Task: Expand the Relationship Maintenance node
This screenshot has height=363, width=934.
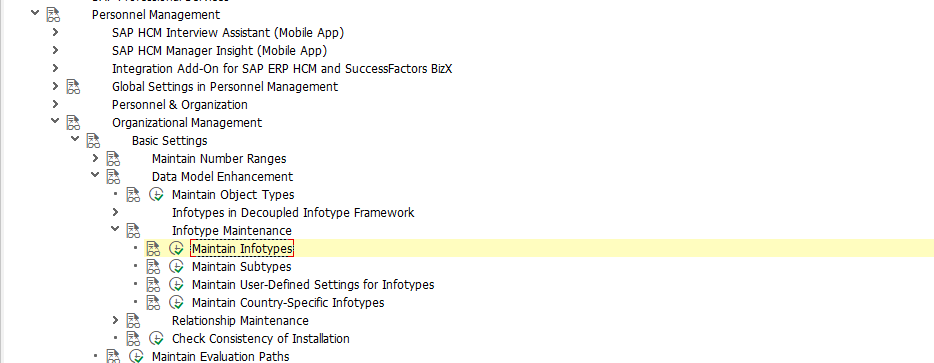Action: point(115,321)
